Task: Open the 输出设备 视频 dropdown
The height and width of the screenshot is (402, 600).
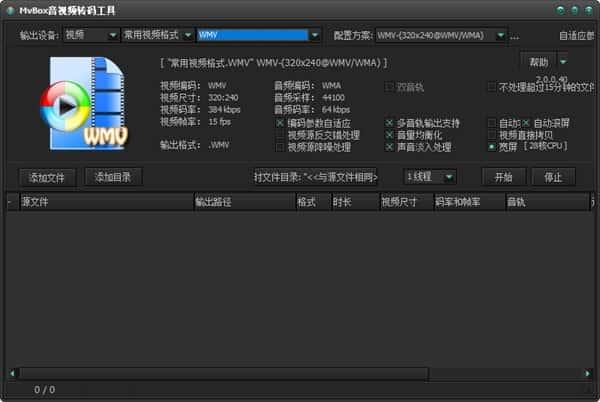Action: [90, 35]
